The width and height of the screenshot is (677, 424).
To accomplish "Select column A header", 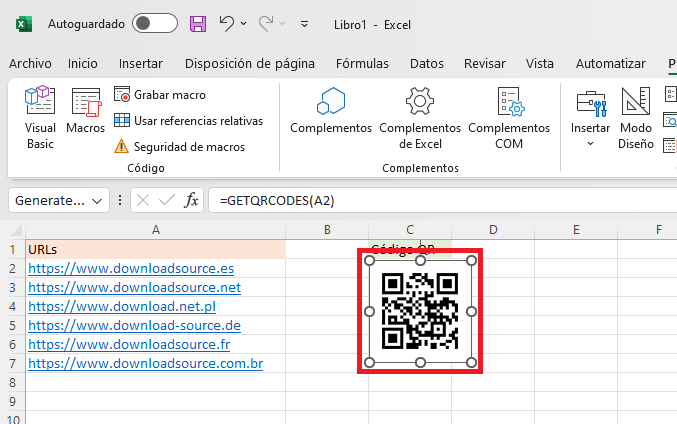I will click(155, 230).
